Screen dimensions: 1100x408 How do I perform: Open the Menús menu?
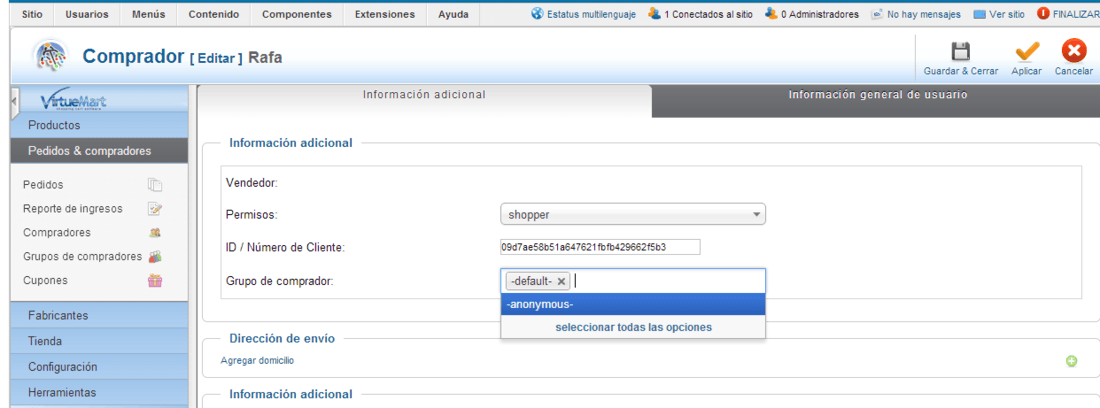coord(149,14)
